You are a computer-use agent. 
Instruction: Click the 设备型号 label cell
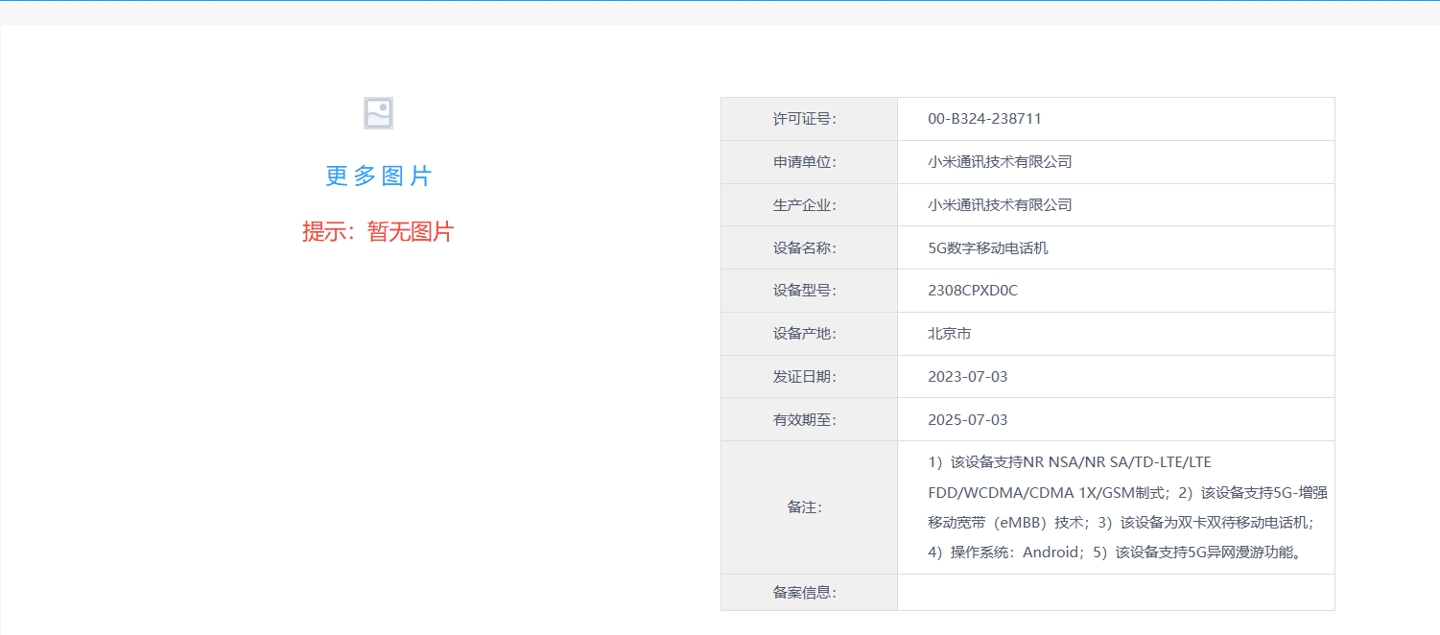[804, 291]
